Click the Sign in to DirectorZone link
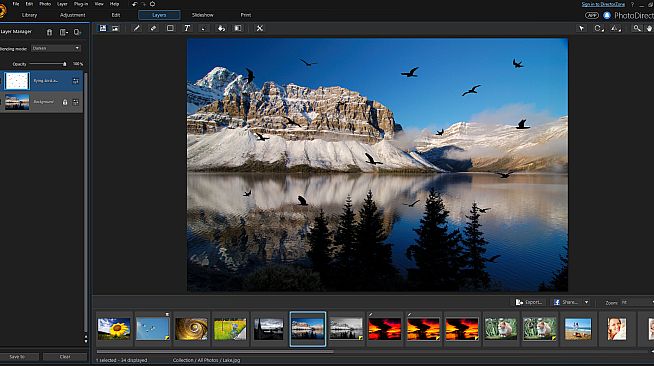This screenshot has height=366, width=654. 604,4
